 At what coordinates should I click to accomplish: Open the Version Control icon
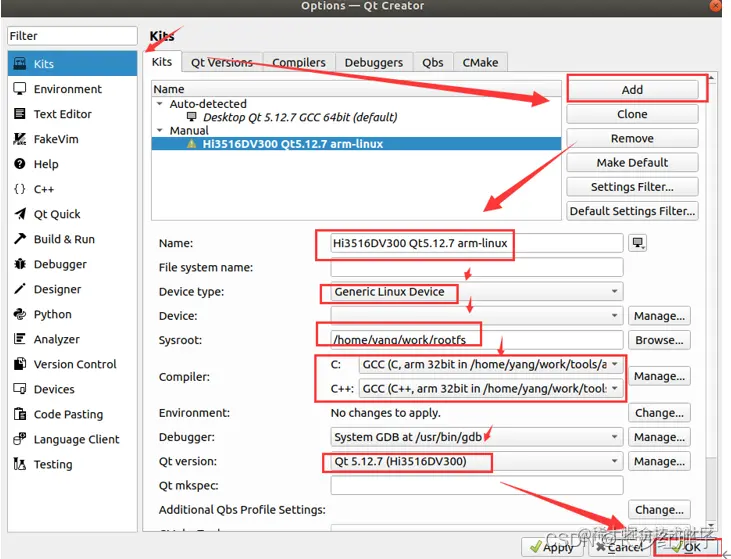click(x=20, y=364)
